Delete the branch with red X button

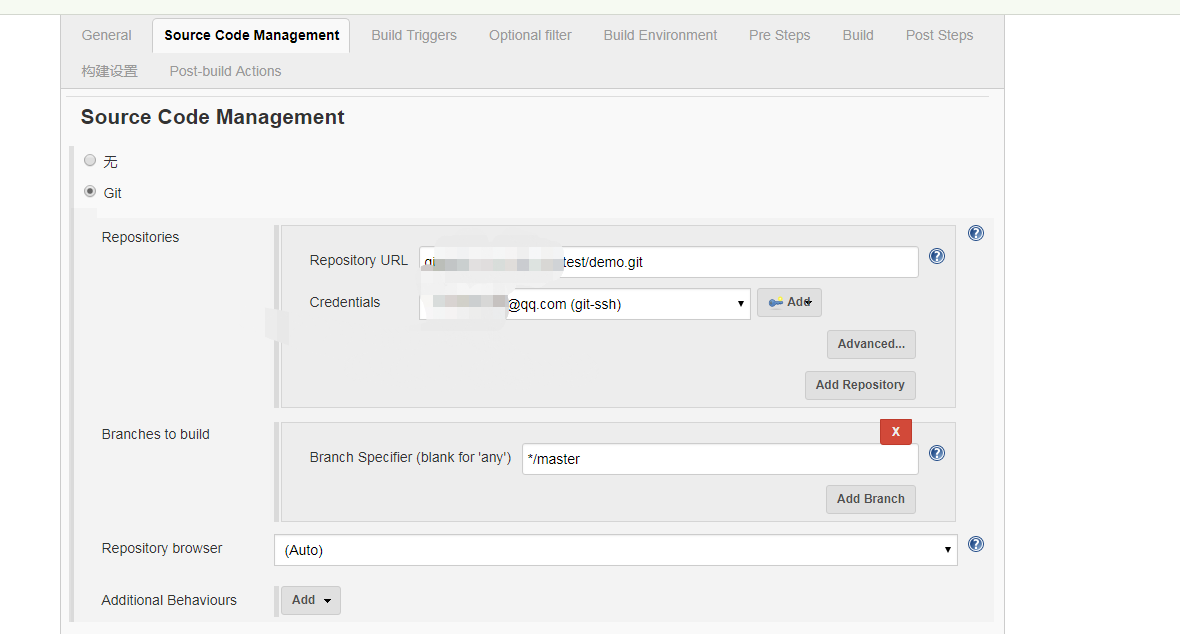click(x=895, y=431)
